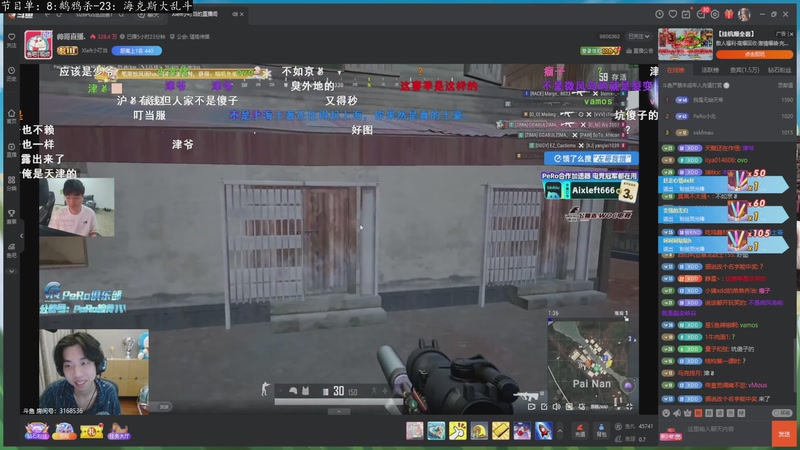
Task: Open the hexagon settings icon in title bar
Action: pos(715,15)
